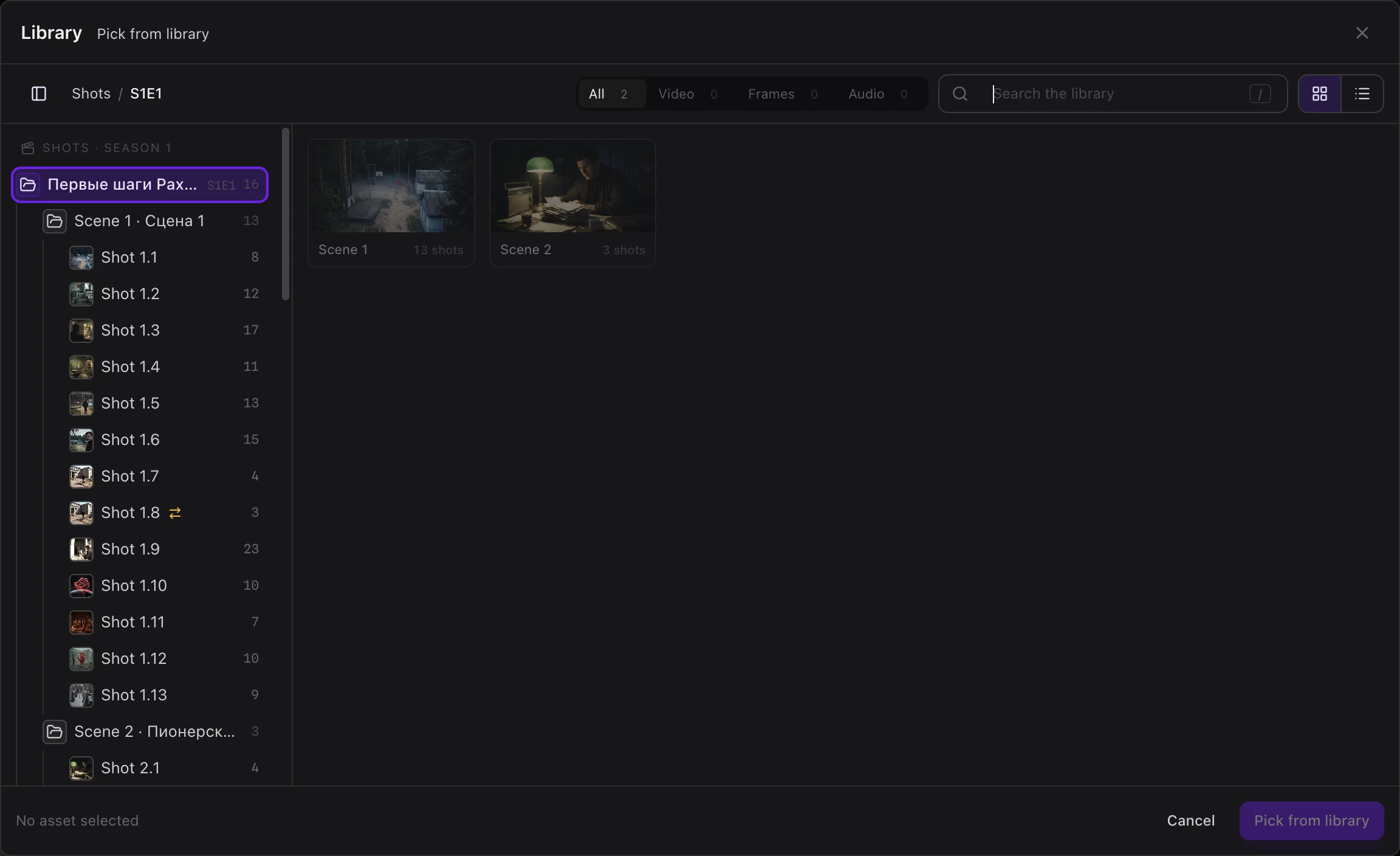Open the Scene 1 thumbnail card

coord(391,203)
